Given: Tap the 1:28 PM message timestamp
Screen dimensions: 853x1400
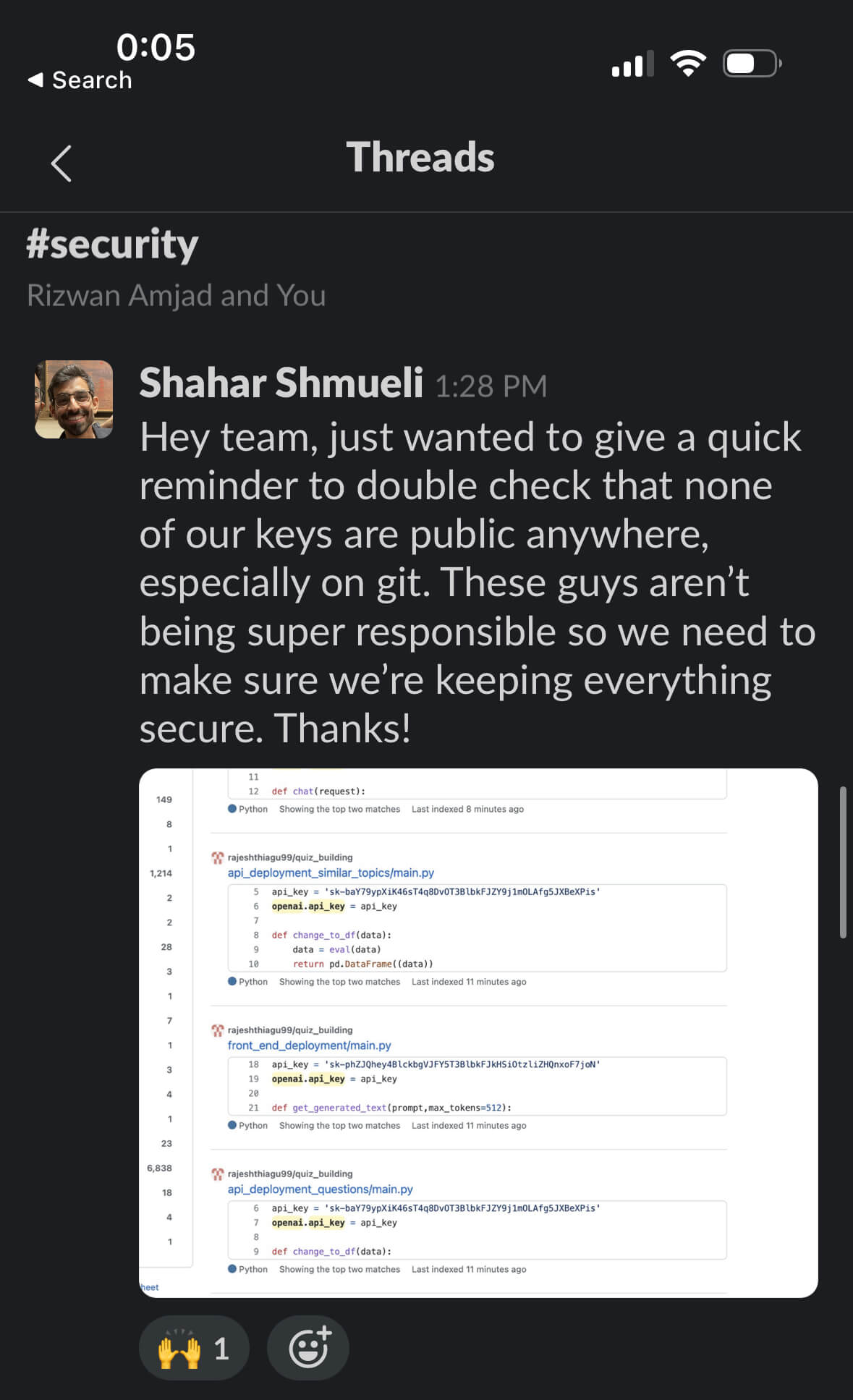Looking at the screenshot, I should [491, 386].
